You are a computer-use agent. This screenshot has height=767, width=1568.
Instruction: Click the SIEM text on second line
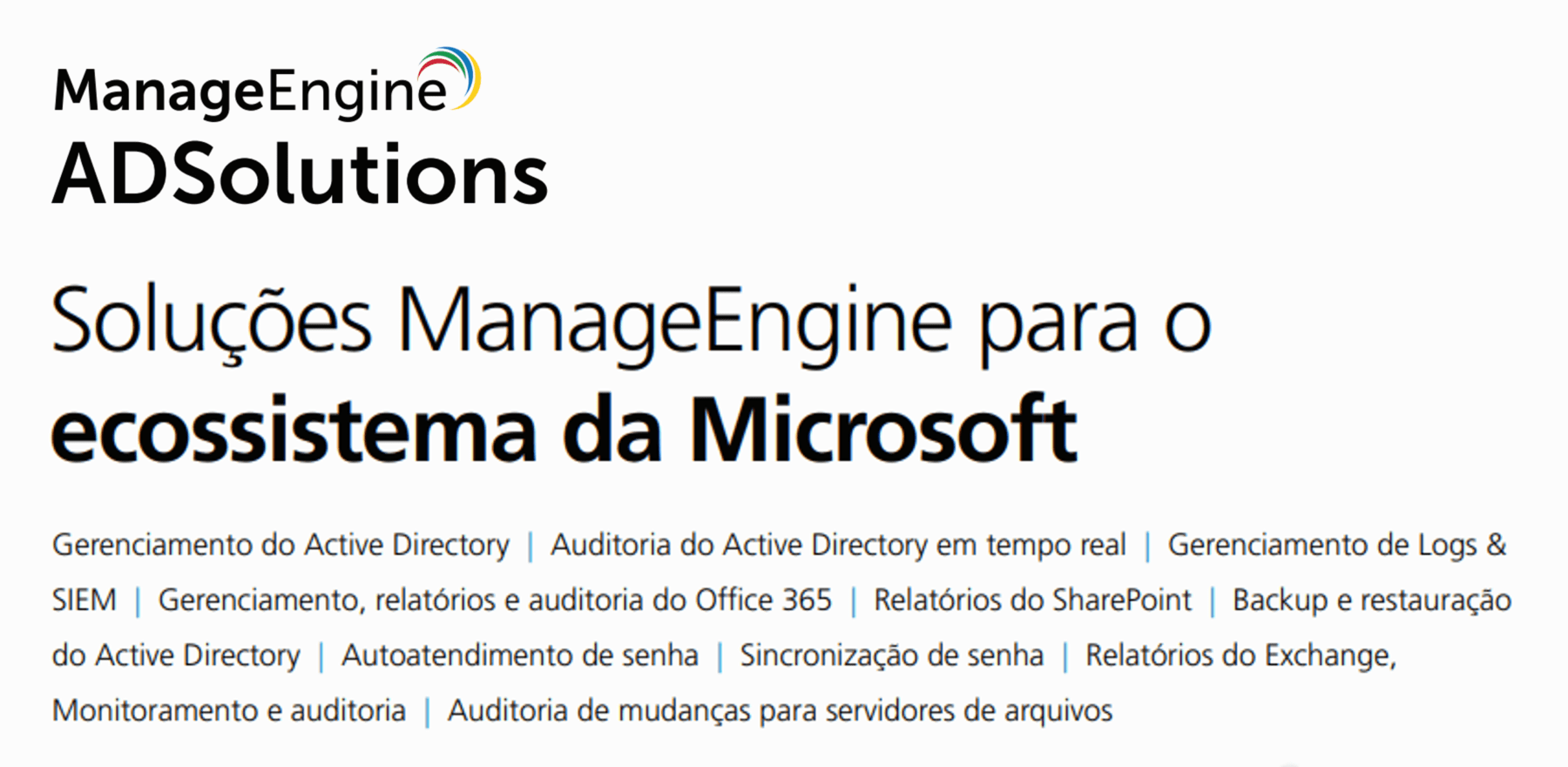click(84, 601)
